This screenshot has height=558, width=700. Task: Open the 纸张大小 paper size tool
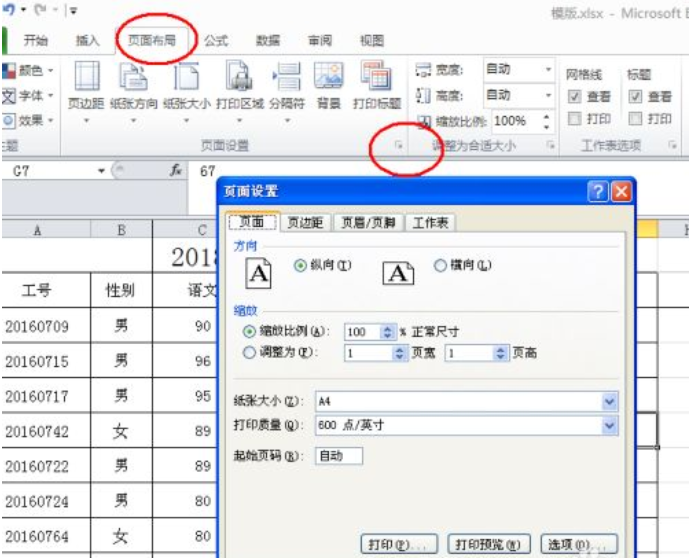click(187, 92)
